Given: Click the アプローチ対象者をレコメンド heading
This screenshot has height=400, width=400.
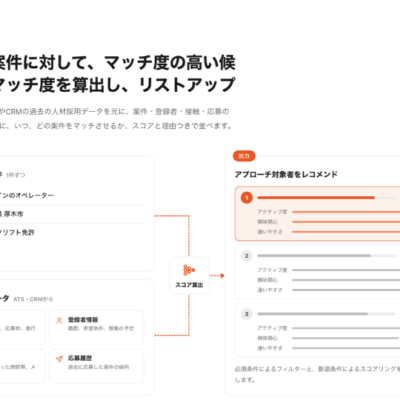Looking at the screenshot, I should [286, 174].
